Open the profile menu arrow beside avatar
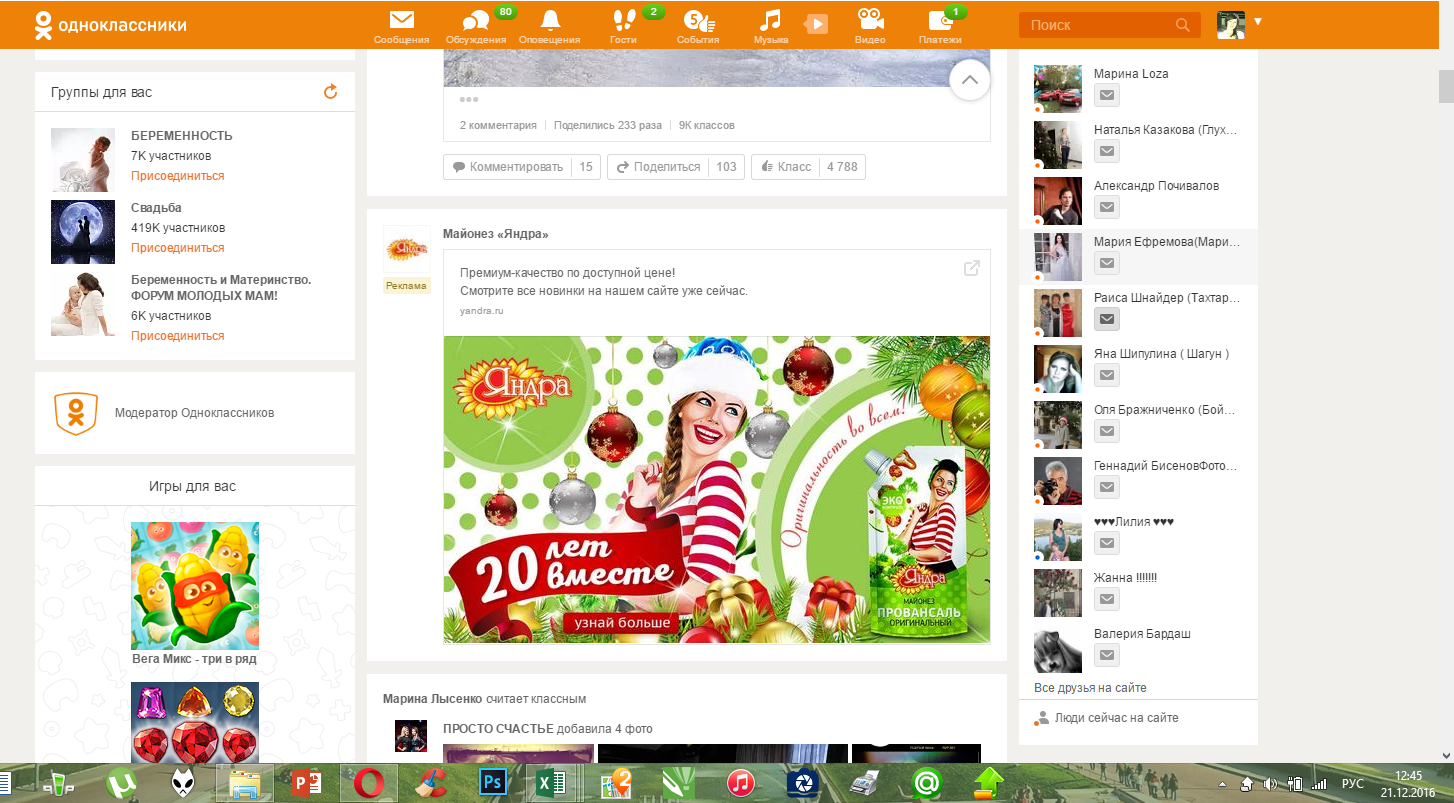The width and height of the screenshot is (1454, 803). pyautogui.click(x=1257, y=21)
